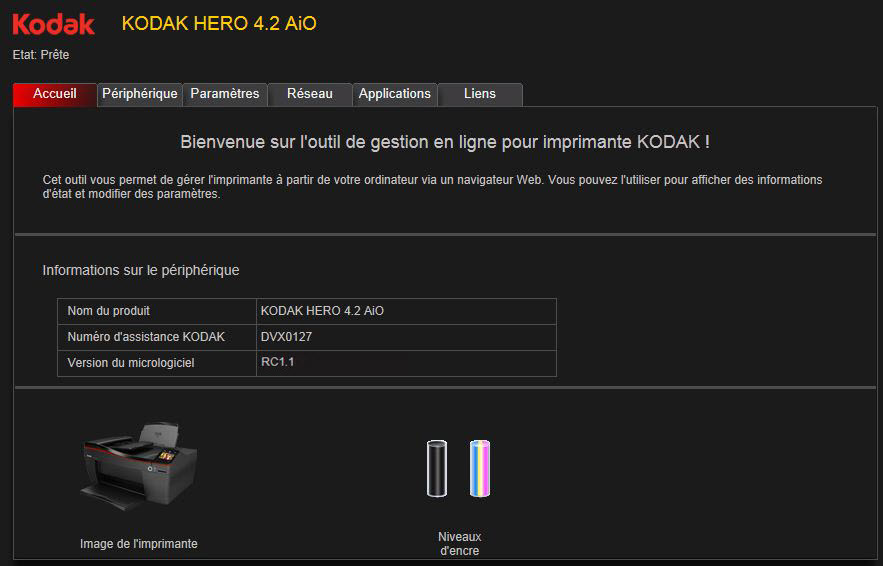Click the Informations sur le périphérique heading
Image resolution: width=883 pixels, height=566 pixels.
pyautogui.click(x=141, y=270)
